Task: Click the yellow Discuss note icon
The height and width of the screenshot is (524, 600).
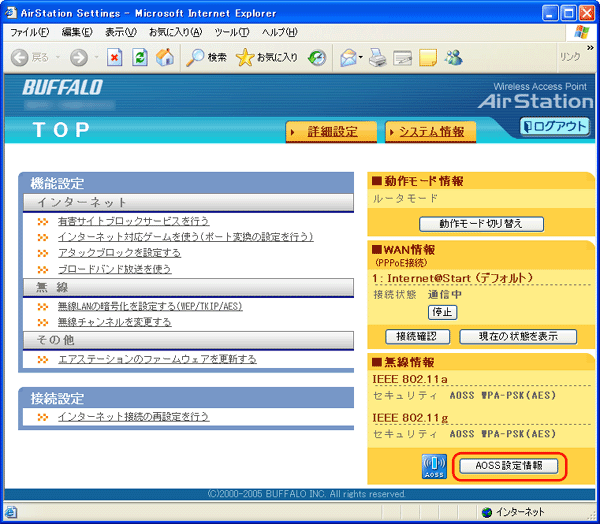Action: [x=428, y=58]
